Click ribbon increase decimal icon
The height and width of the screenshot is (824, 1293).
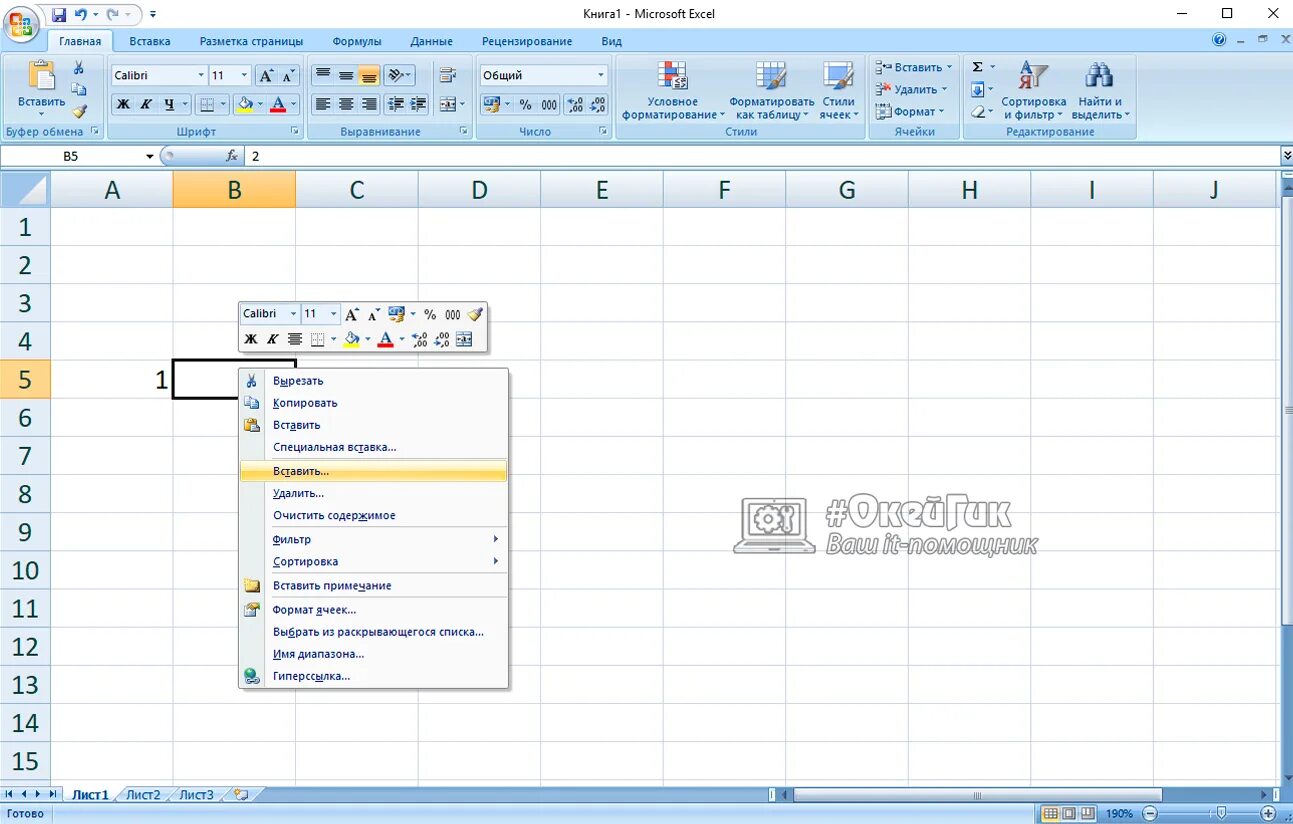click(x=575, y=104)
